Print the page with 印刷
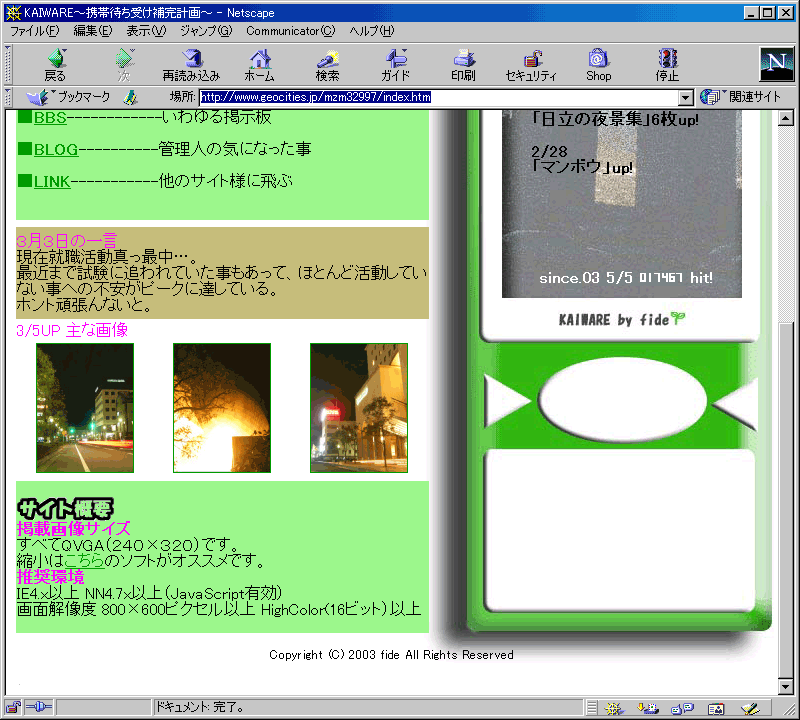The height and width of the screenshot is (720, 800). click(463, 65)
